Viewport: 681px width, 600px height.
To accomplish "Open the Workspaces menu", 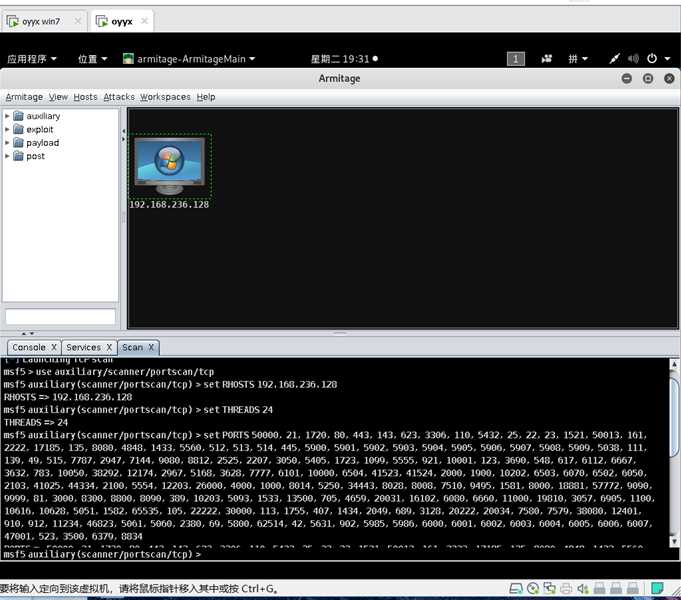I will click(x=165, y=97).
